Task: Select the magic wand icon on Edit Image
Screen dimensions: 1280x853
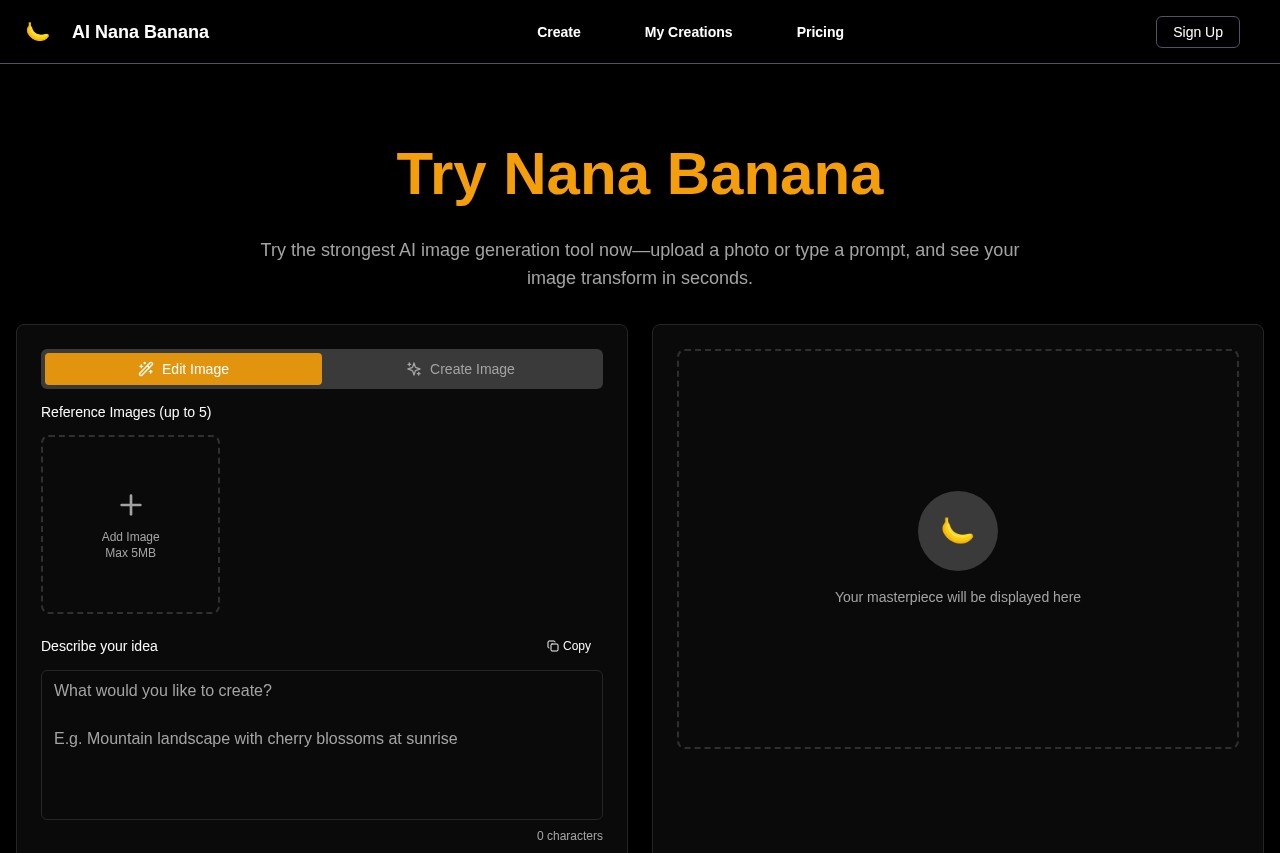Action: pos(146,369)
